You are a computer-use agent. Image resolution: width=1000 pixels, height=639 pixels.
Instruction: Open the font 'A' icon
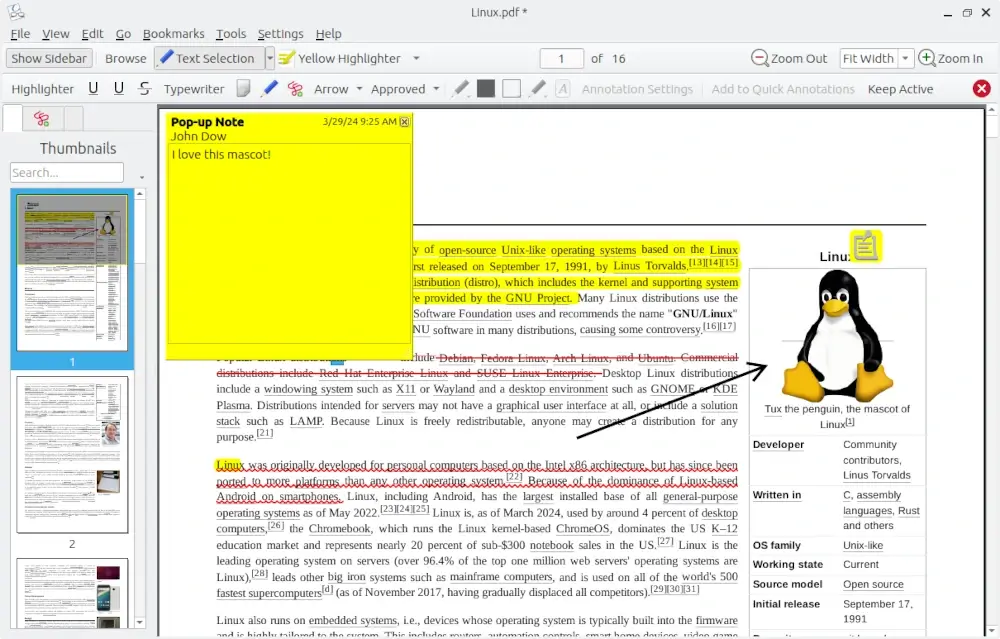(x=562, y=89)
